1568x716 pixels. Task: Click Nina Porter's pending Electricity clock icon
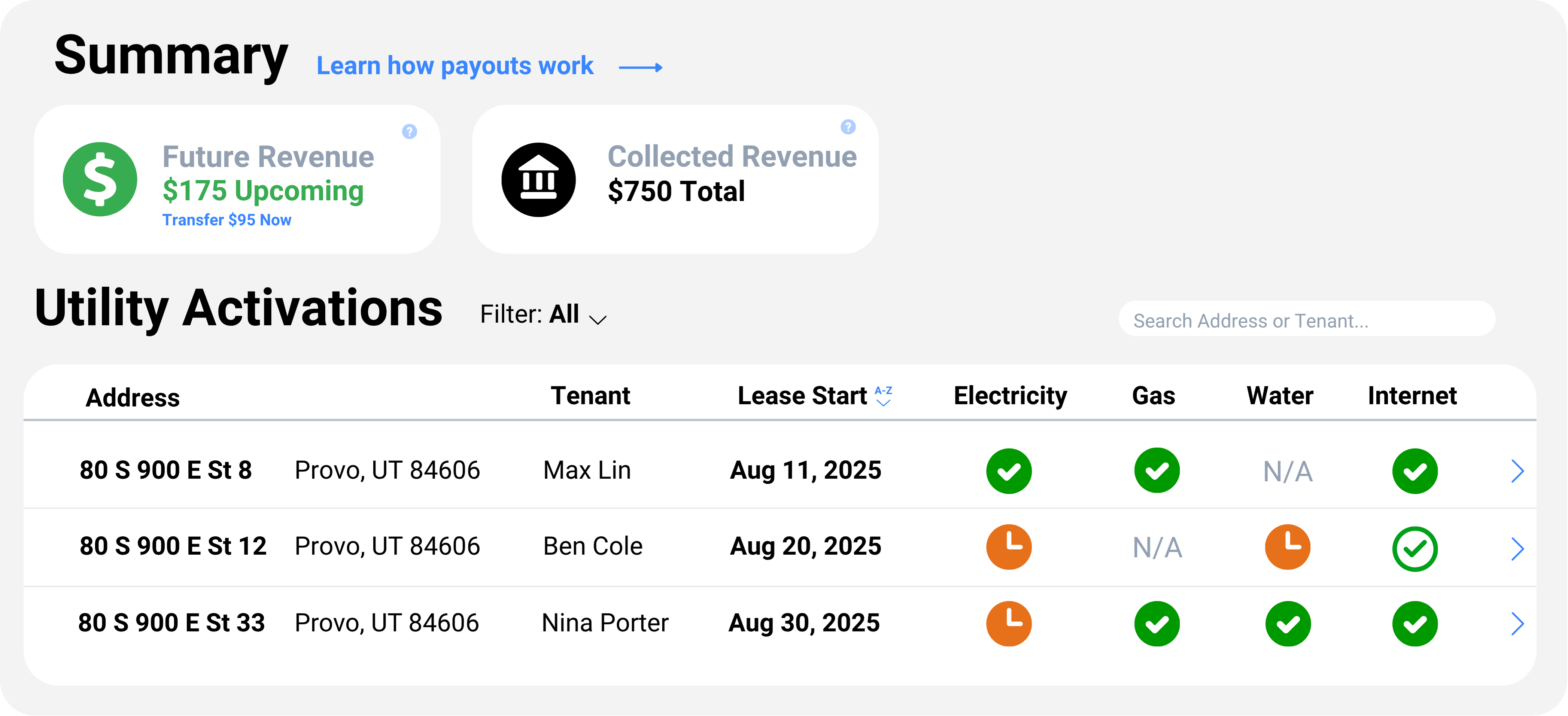click(1009, 623)
